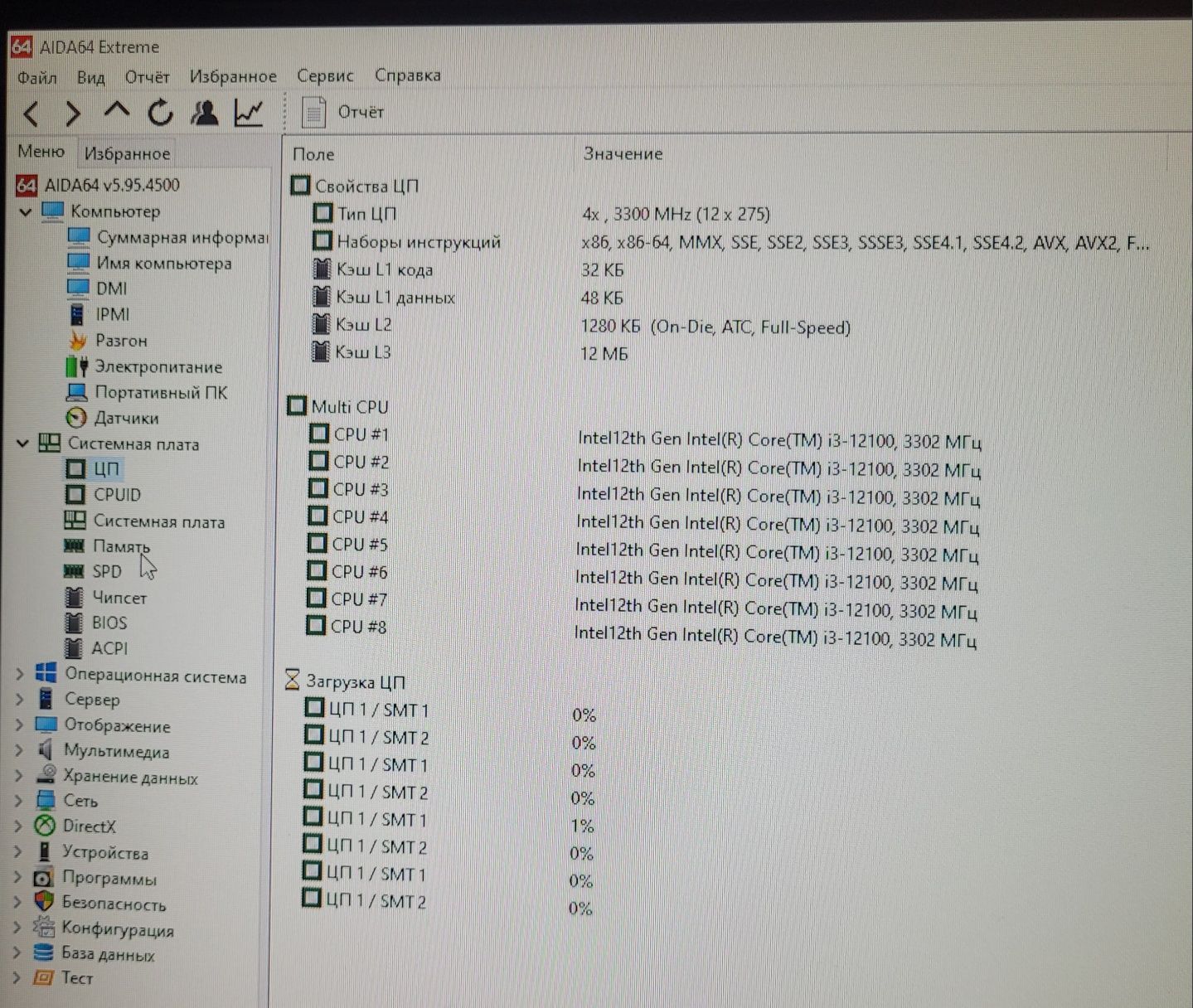Click the Мультимедиа speaker icon

pyautogui.click(x=46, y=750)
